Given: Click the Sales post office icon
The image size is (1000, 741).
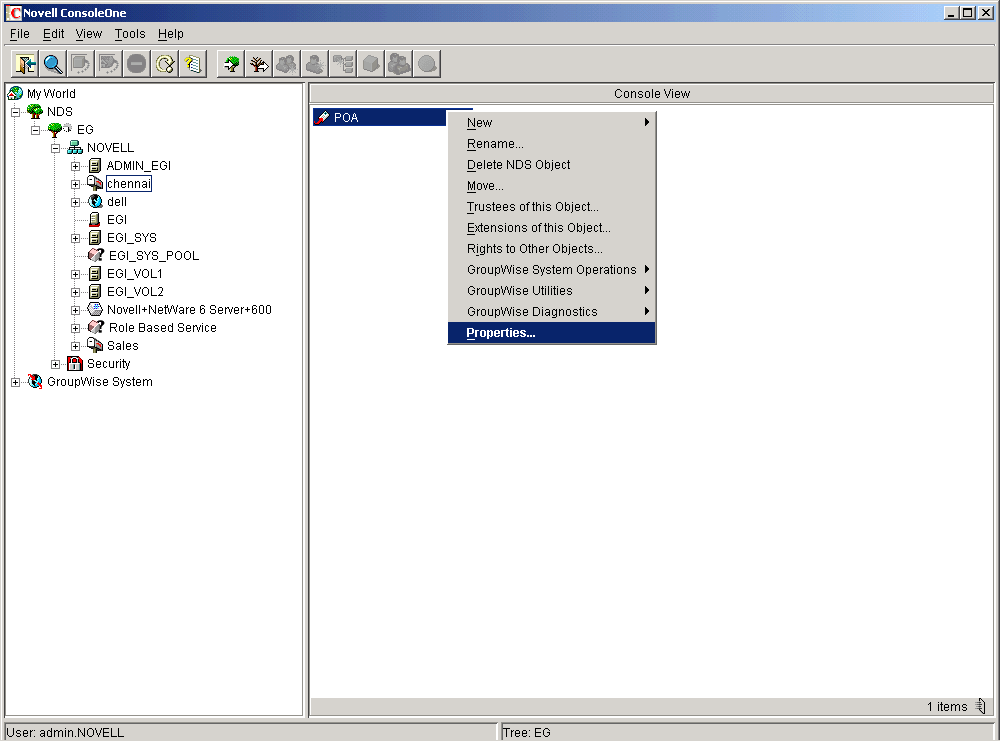Looking at the screenshot, I should (x=95, y=346).
